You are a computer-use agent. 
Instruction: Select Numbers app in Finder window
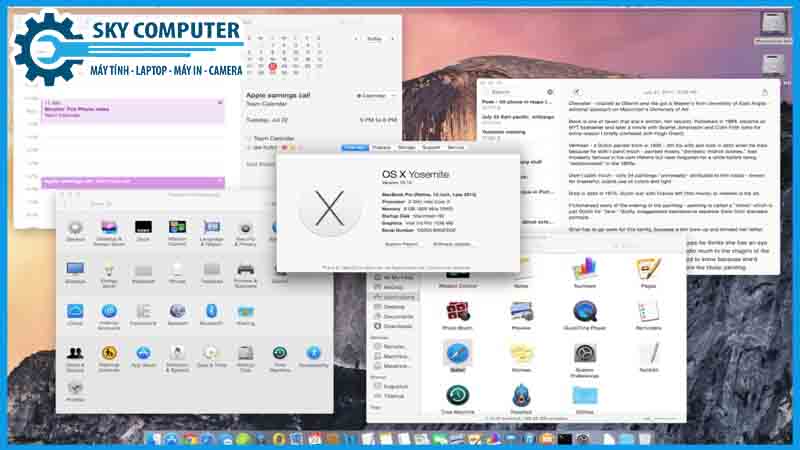click(585, 273)
